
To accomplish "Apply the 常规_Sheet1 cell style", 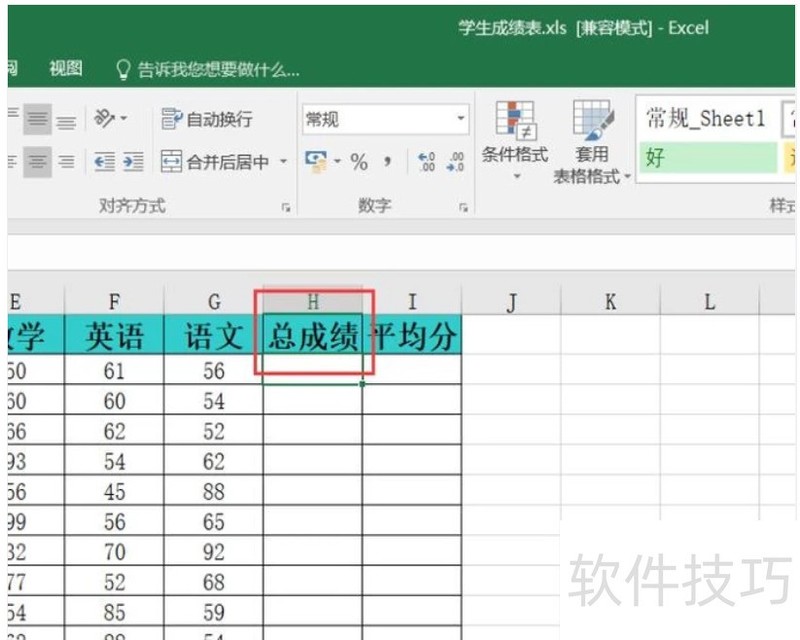I will click(x=707, y=119).
